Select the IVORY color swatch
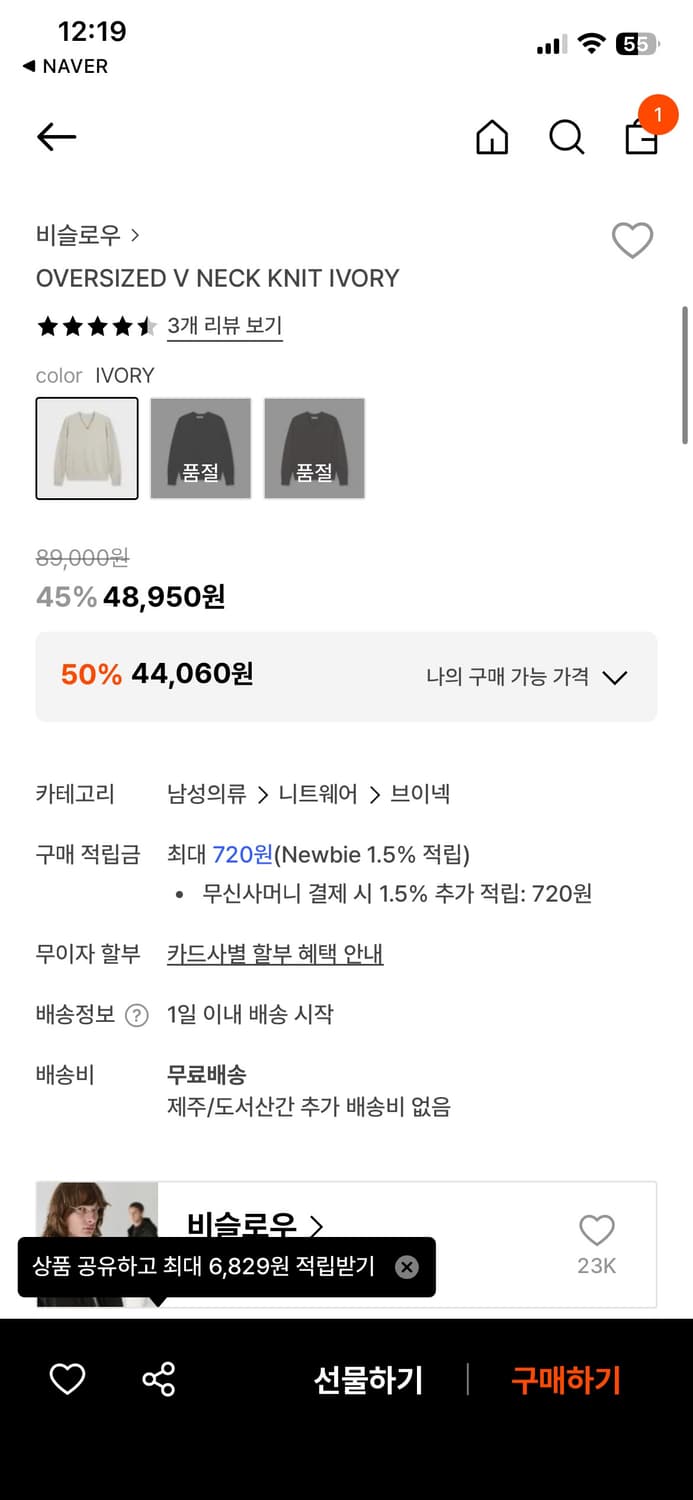The height and width of the screenshot is (1500, 693). click(86, 448)
